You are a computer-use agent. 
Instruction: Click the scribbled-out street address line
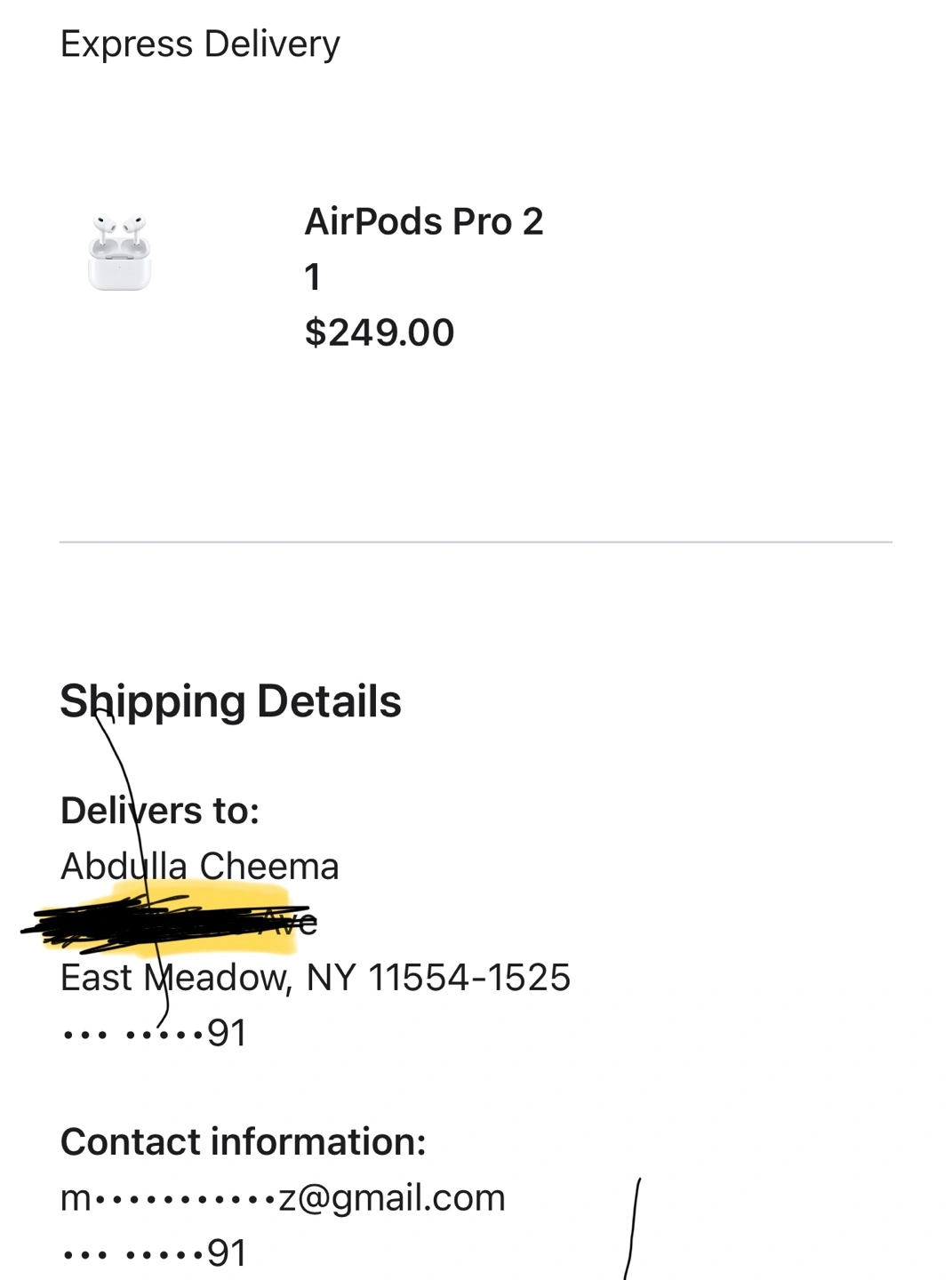click(x=169, y=921)
